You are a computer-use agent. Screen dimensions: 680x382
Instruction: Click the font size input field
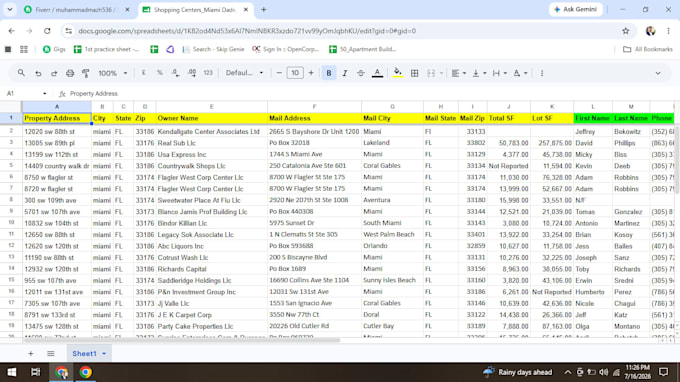click(x=295, y=73)
